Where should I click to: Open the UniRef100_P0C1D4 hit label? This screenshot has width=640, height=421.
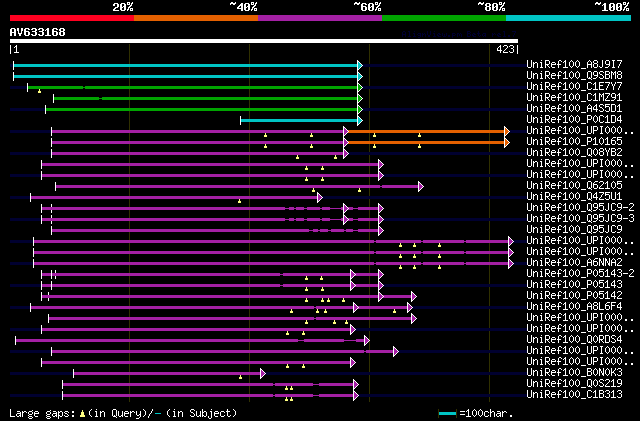coord(574,119)
